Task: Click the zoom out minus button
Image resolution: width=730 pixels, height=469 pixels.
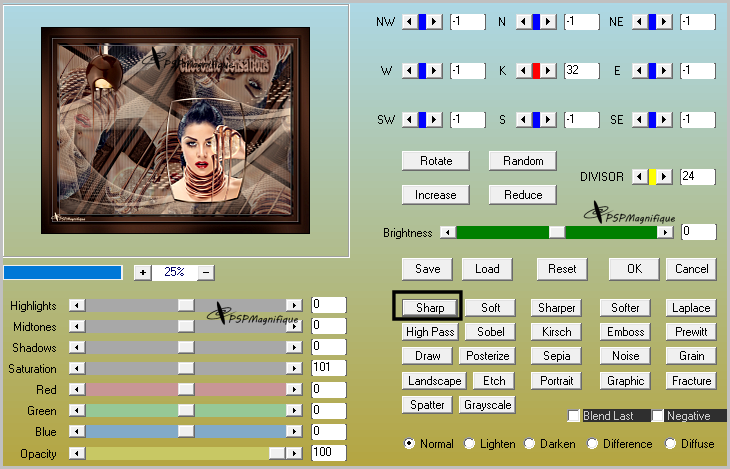Action: point(206,272)
